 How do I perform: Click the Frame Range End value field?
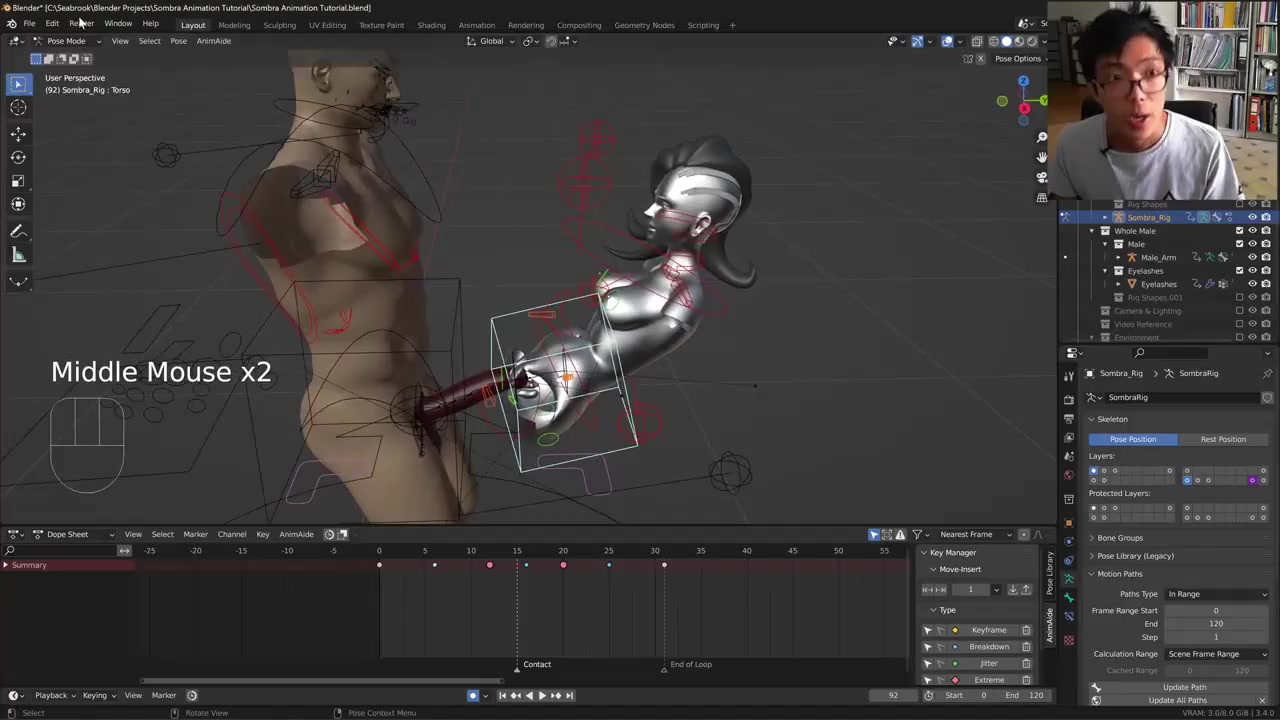(1215, 624)
